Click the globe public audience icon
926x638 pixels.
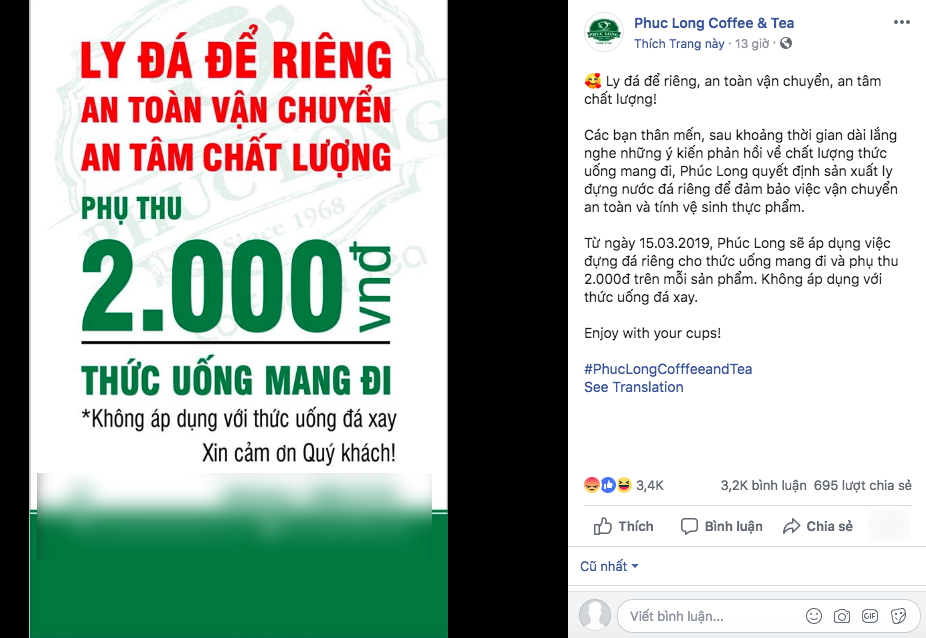[x=785, y=43]
